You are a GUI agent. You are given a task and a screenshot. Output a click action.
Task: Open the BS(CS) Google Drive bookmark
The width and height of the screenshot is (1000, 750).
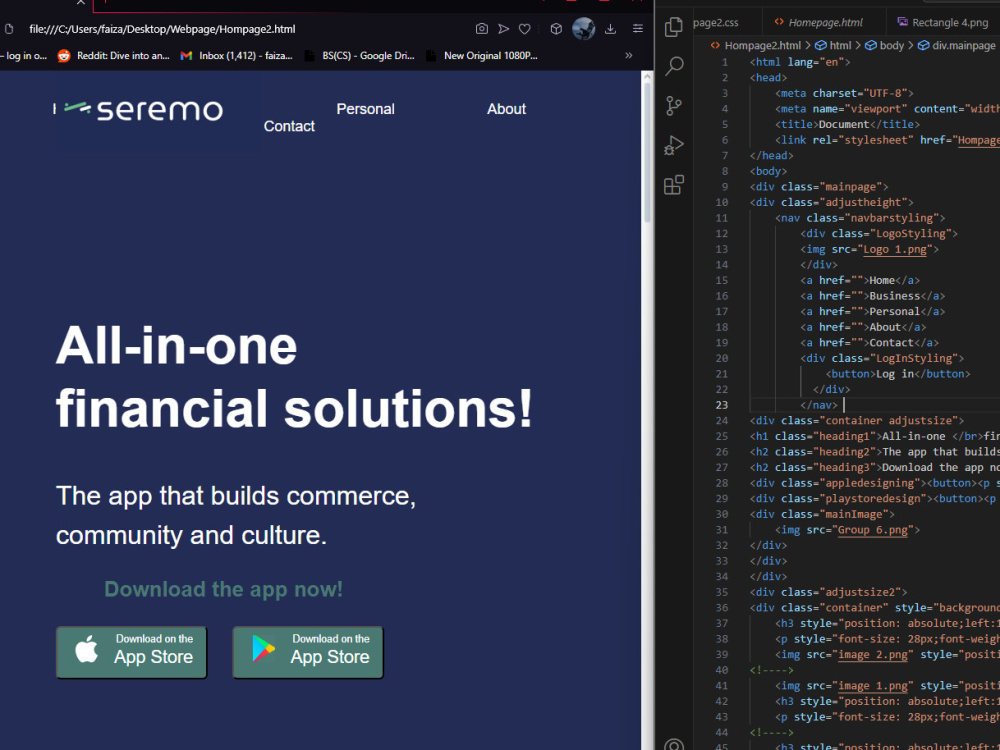359,55
